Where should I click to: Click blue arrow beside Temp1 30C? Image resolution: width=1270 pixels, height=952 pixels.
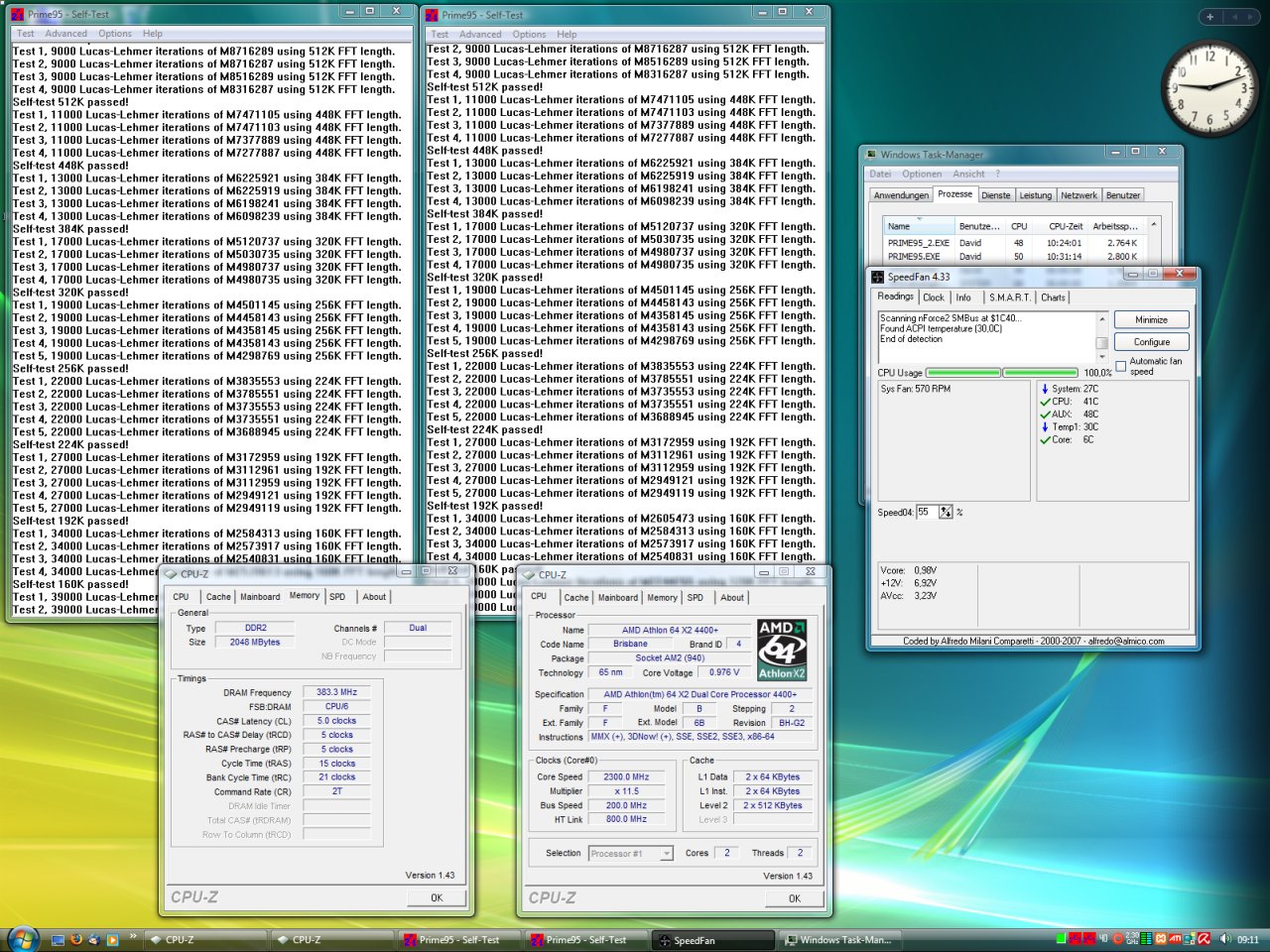[1045, 427]
